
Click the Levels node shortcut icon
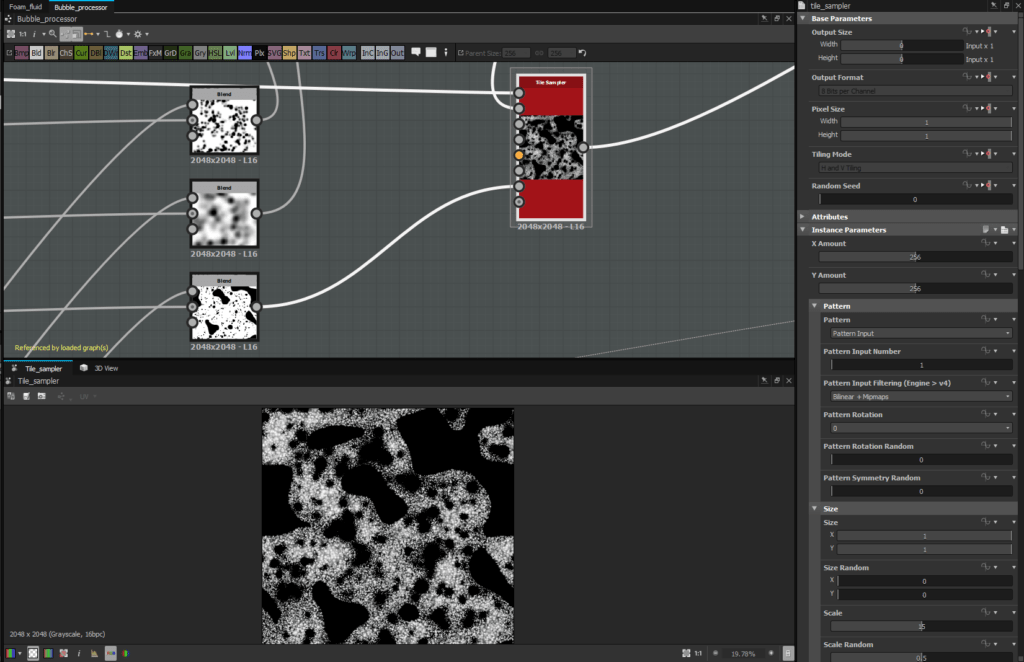(231, 52)
